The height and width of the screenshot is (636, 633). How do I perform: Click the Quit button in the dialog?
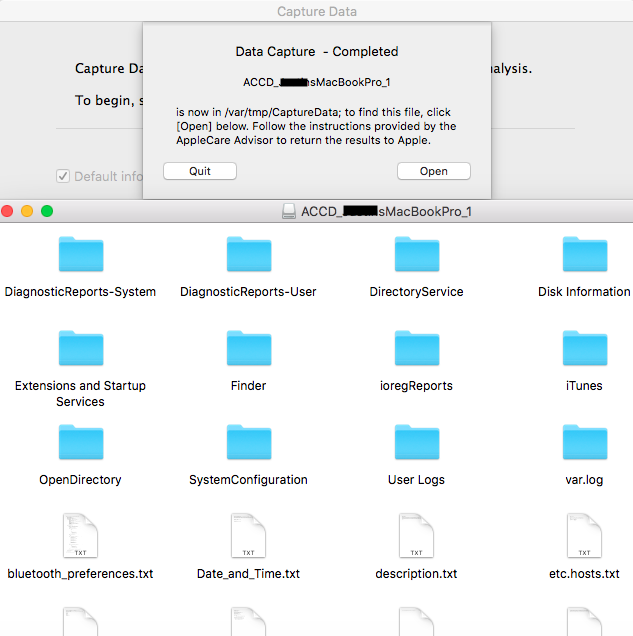click(x=200, y=171)
